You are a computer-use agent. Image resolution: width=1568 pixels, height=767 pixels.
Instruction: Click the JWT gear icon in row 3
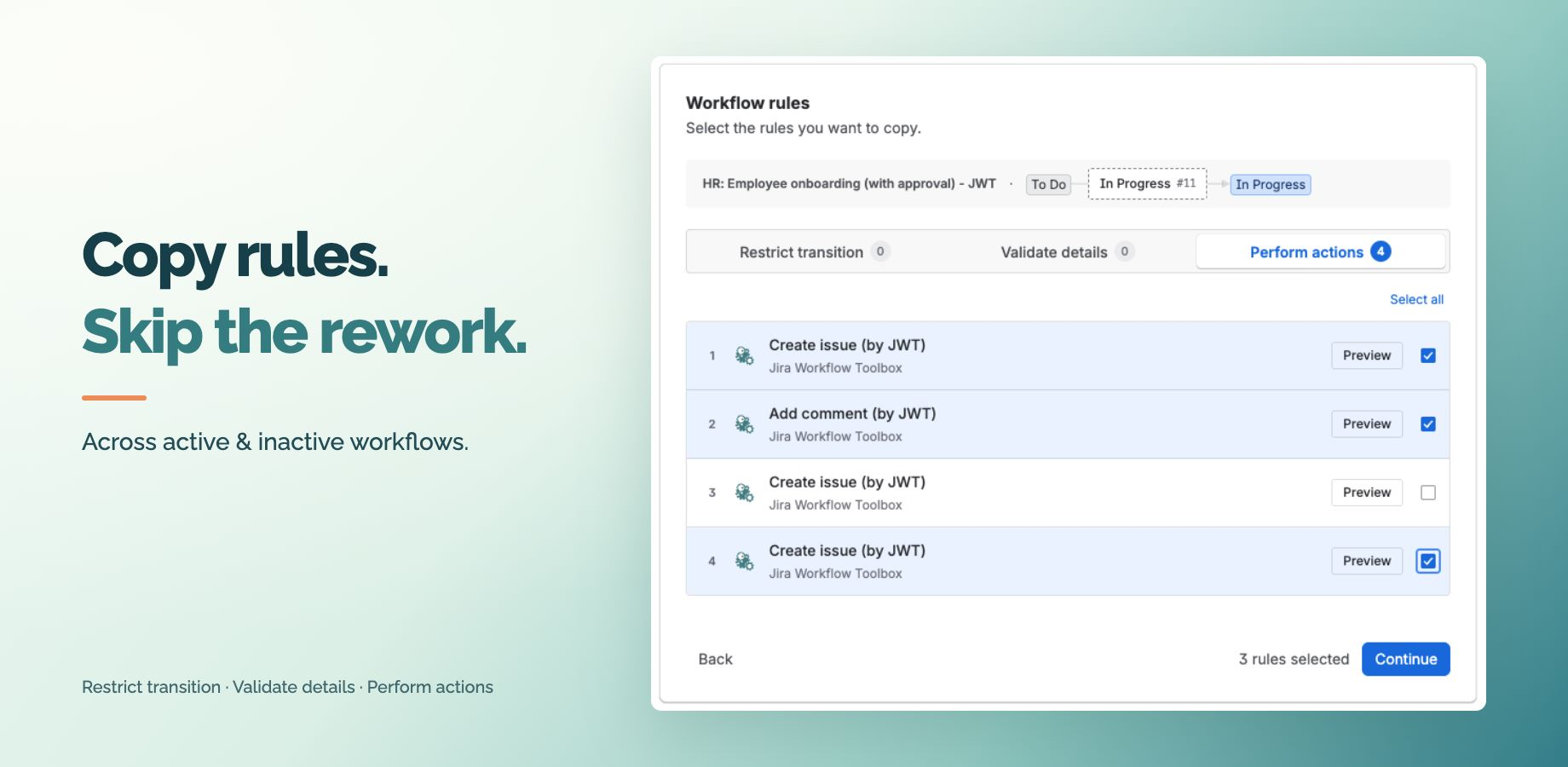(x=744, y=493)
